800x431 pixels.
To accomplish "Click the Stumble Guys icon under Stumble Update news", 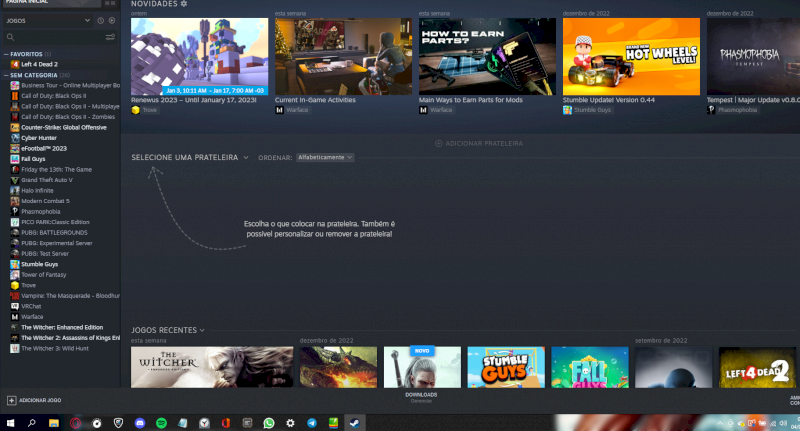I will 567,110.
